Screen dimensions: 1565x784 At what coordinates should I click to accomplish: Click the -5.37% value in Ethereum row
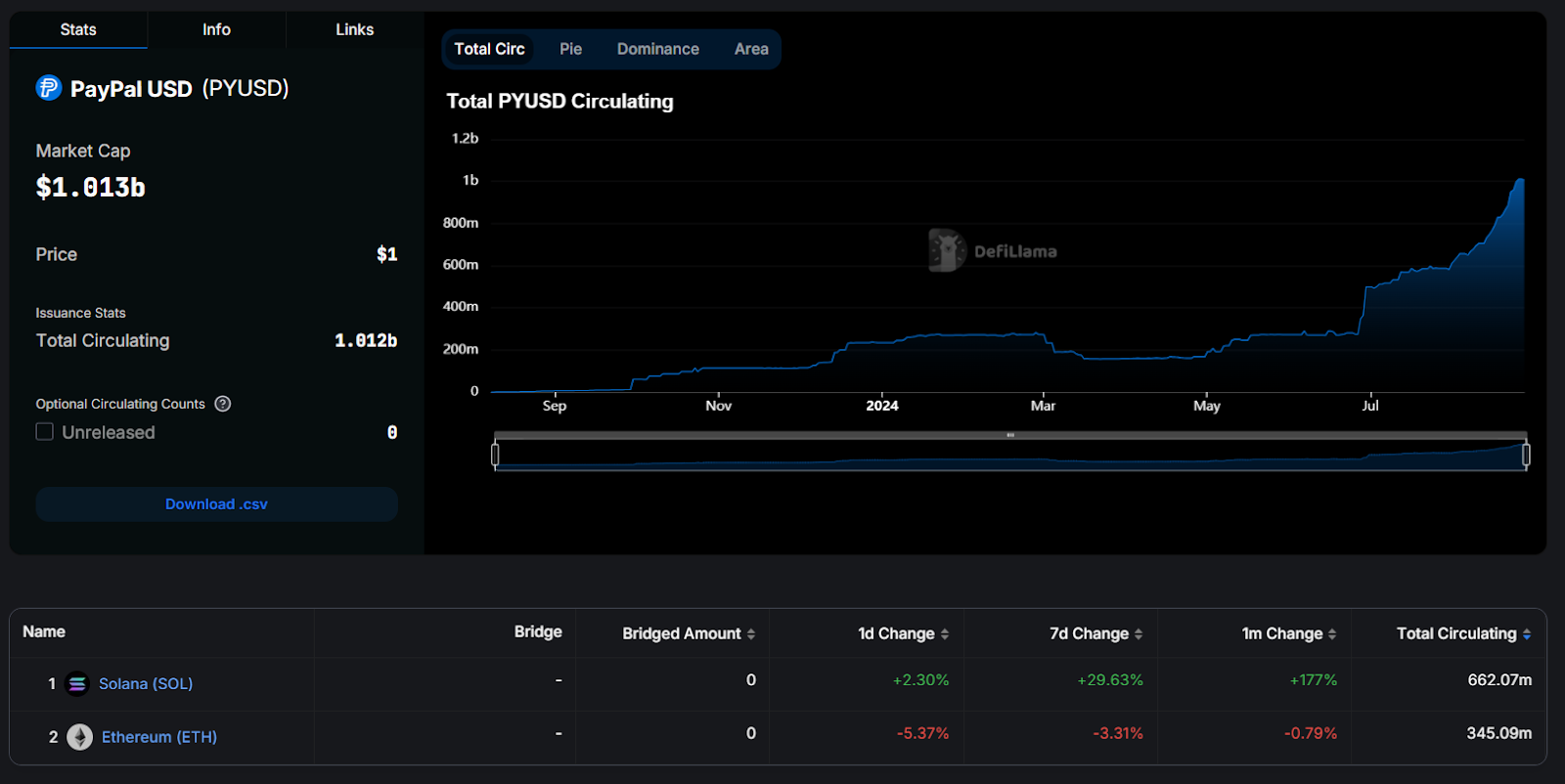922,733
